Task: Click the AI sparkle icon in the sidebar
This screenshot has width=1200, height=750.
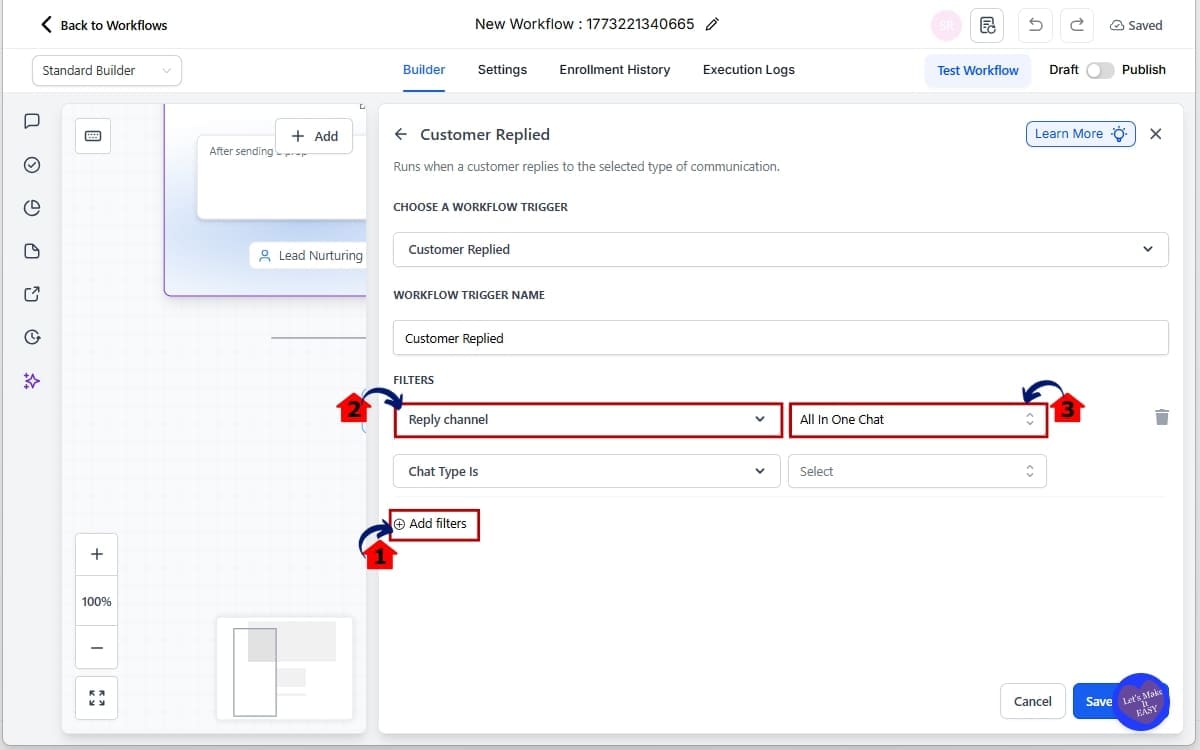Action: click(31, 380)
